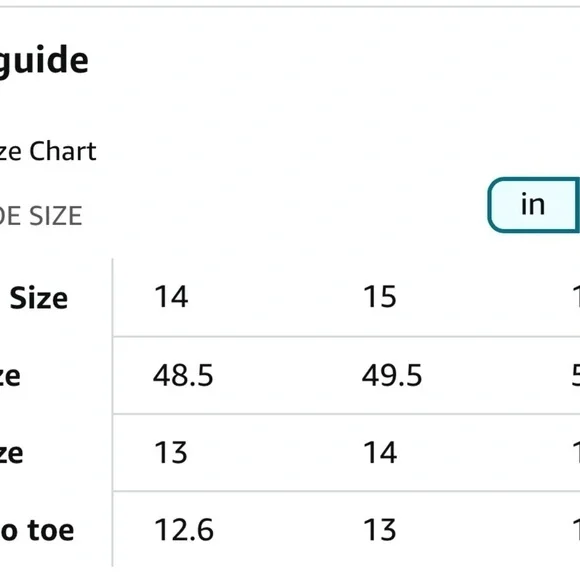Screen dimensions: 580x580
Task: Click the 'guide' heading text
Action: coord(43,62)
